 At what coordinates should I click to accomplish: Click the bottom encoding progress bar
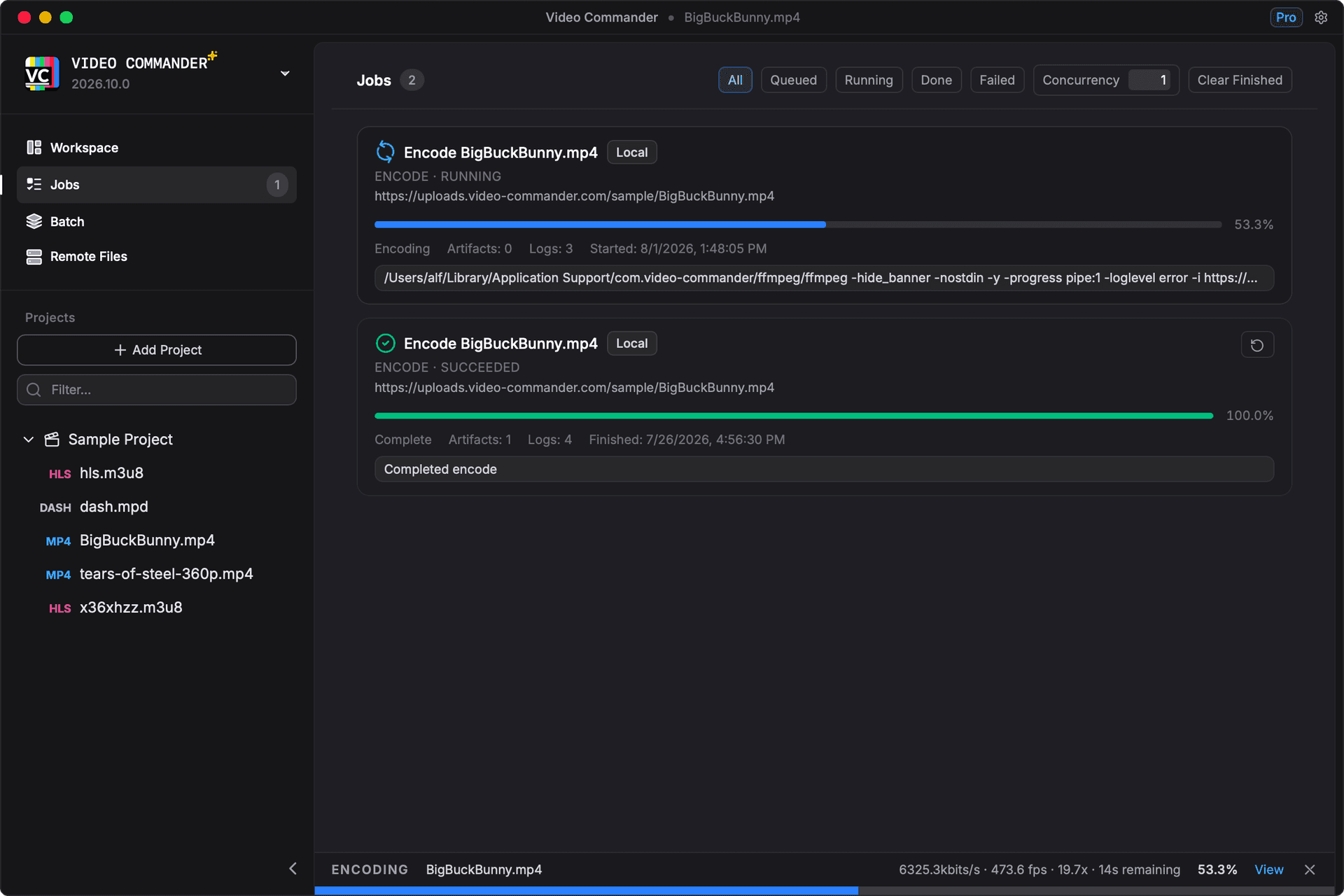tap(825, 891)
